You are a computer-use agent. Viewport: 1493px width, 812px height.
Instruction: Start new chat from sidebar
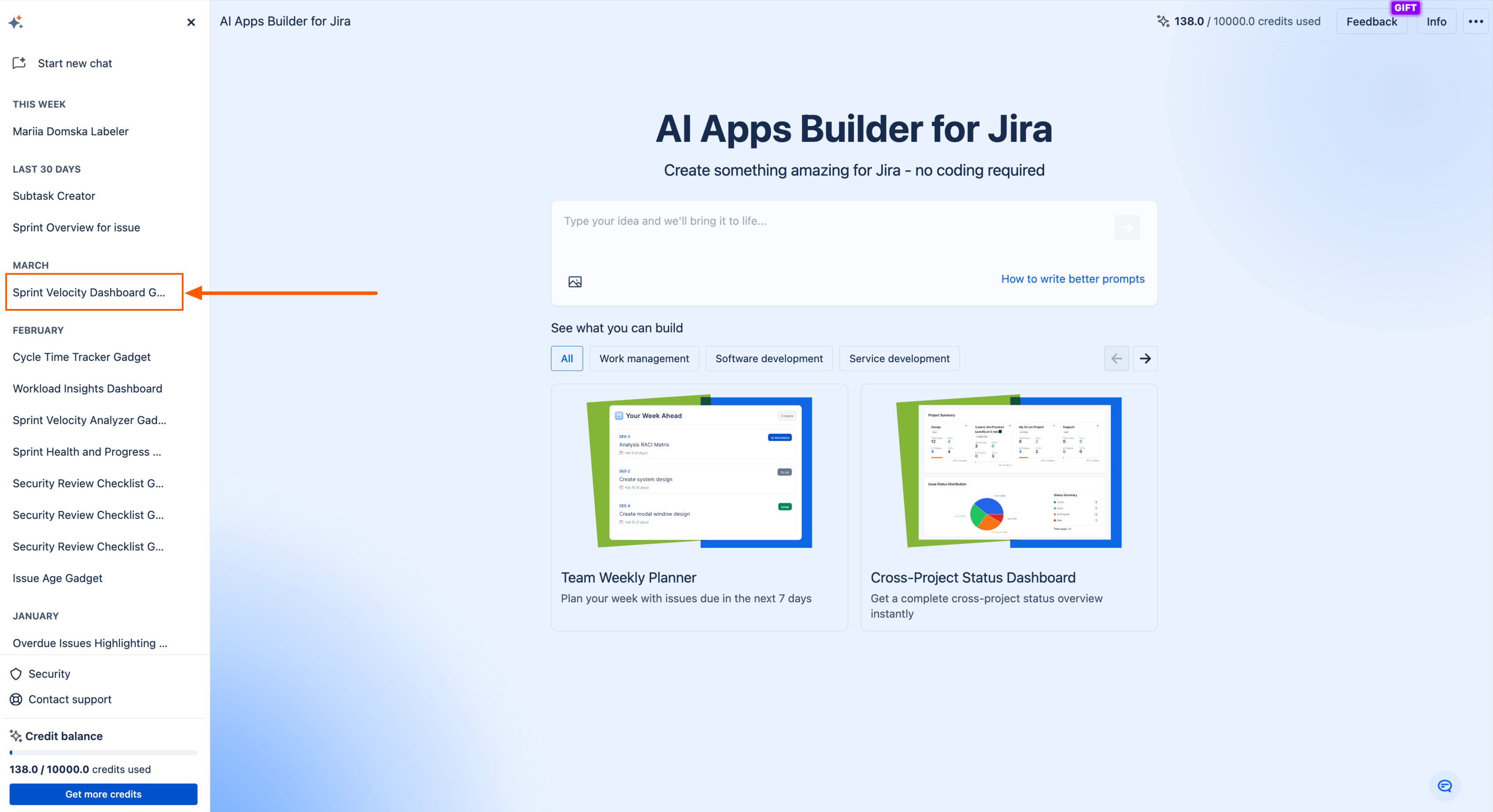[75, 63]
